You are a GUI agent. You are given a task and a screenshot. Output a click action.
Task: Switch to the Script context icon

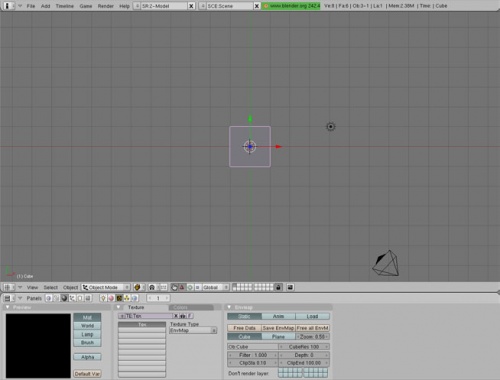56,298
